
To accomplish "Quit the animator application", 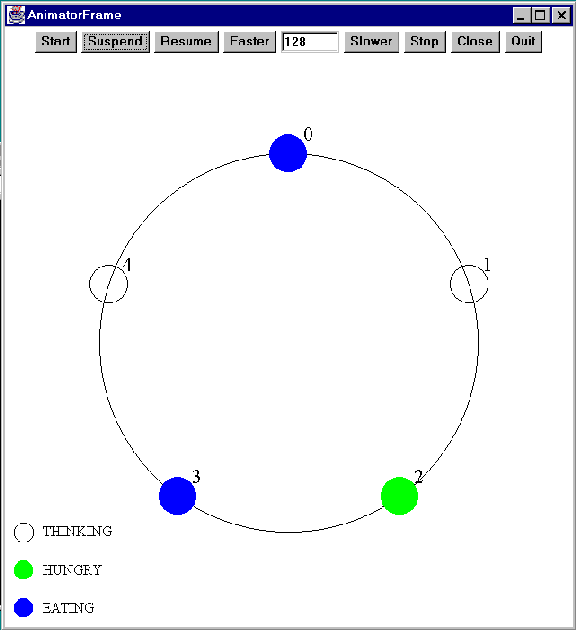I will coord(523,42).
